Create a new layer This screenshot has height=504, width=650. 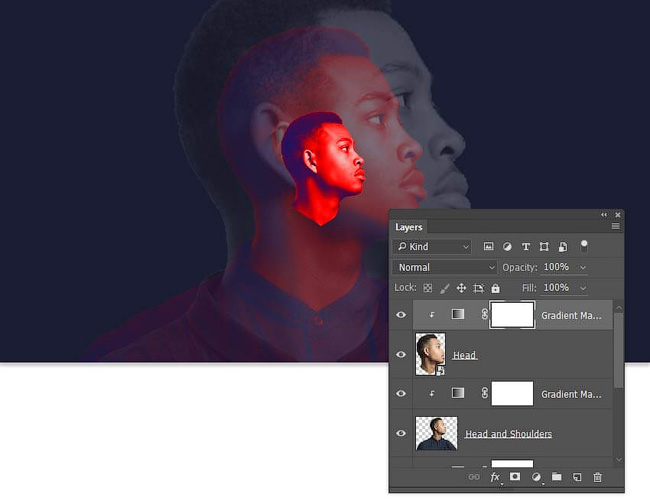click(577, 477)
